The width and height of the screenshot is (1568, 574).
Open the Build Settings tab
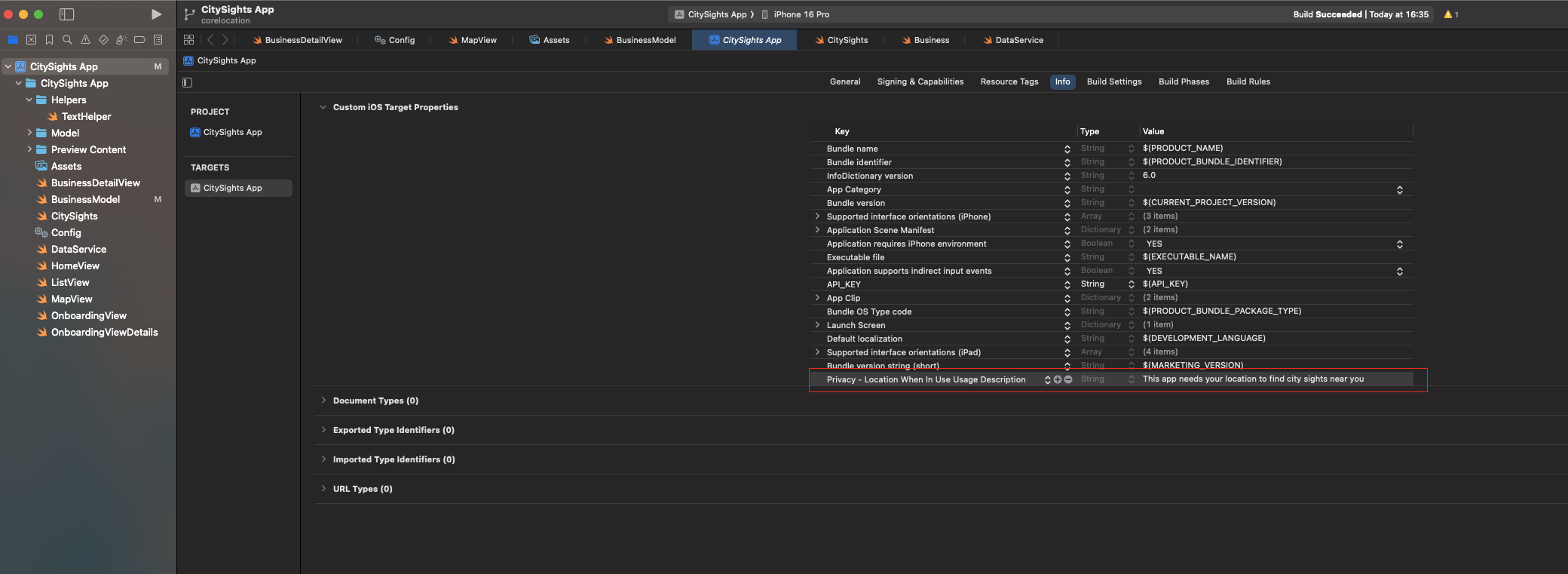[1114, 81]
